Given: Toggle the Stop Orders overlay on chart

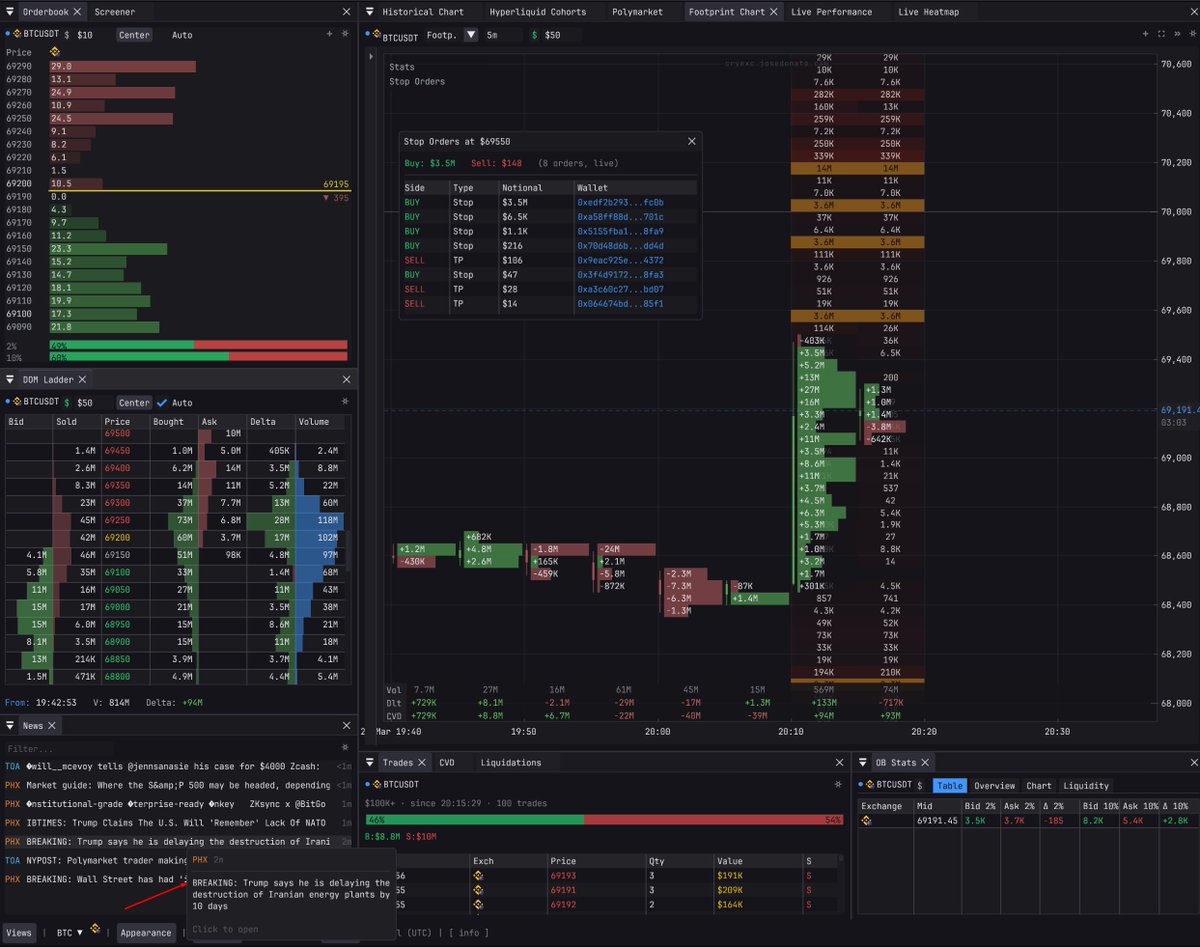Looking at the screenshot, I should (417, 82).
